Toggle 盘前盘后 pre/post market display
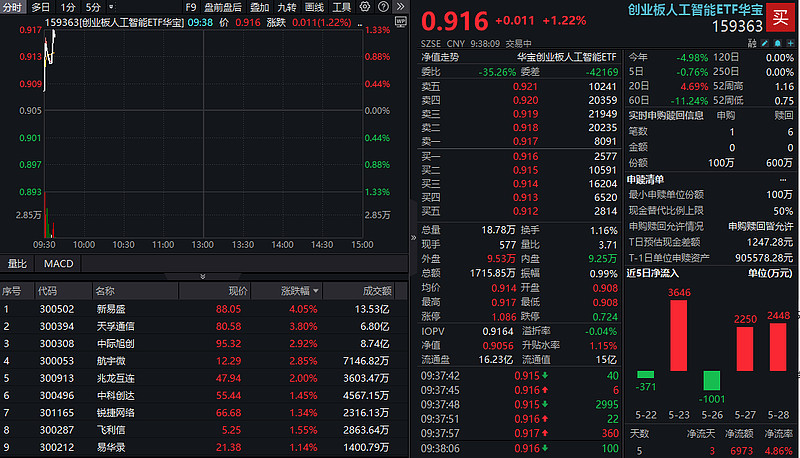This screenshot has width=800, height=458. [x=223, y=7]
